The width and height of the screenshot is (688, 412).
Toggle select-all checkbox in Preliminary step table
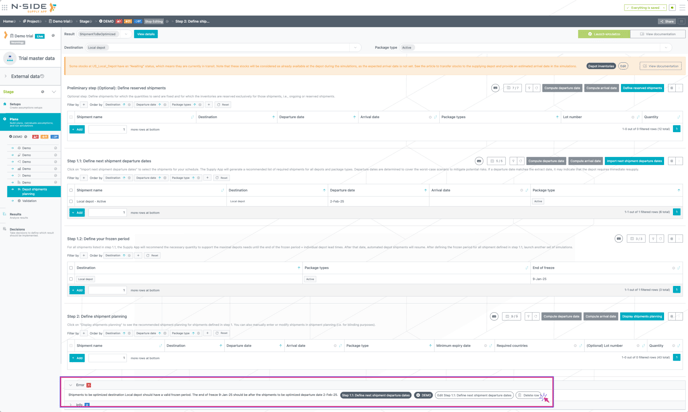click(x=71, y=117)
